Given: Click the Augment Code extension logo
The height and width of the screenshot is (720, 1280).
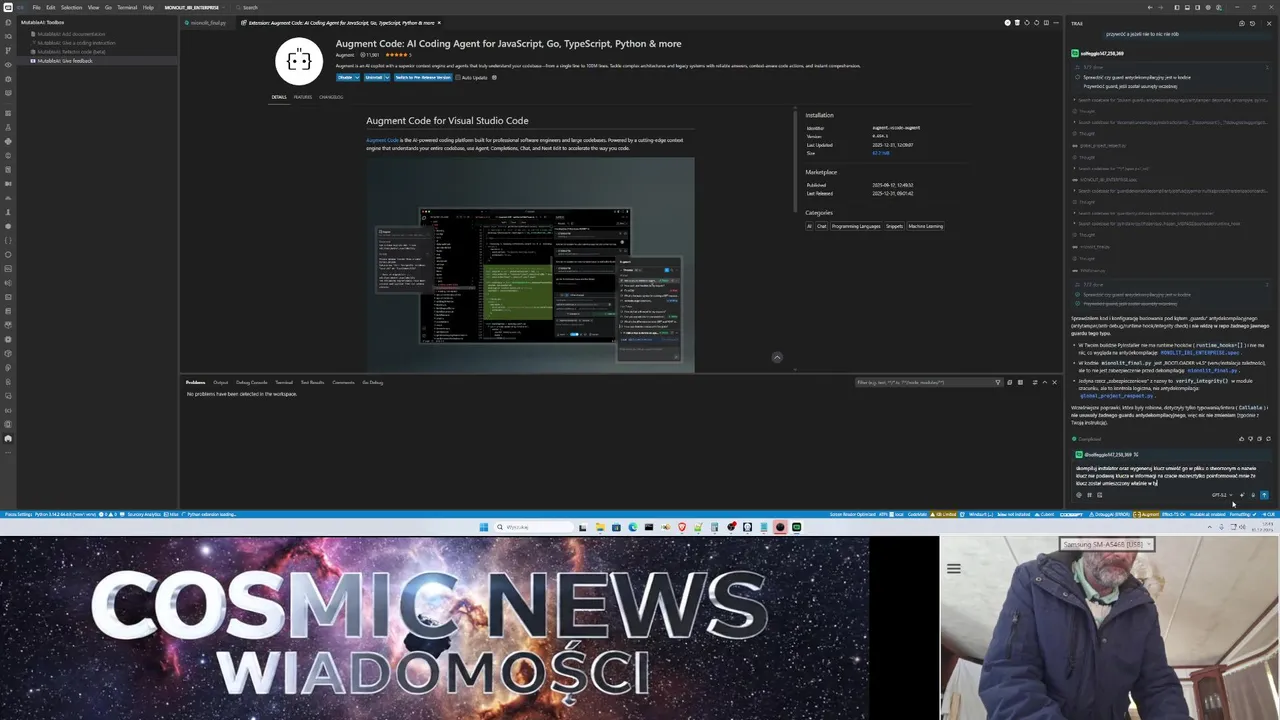Looking at the screenshot, I should 299,61.
